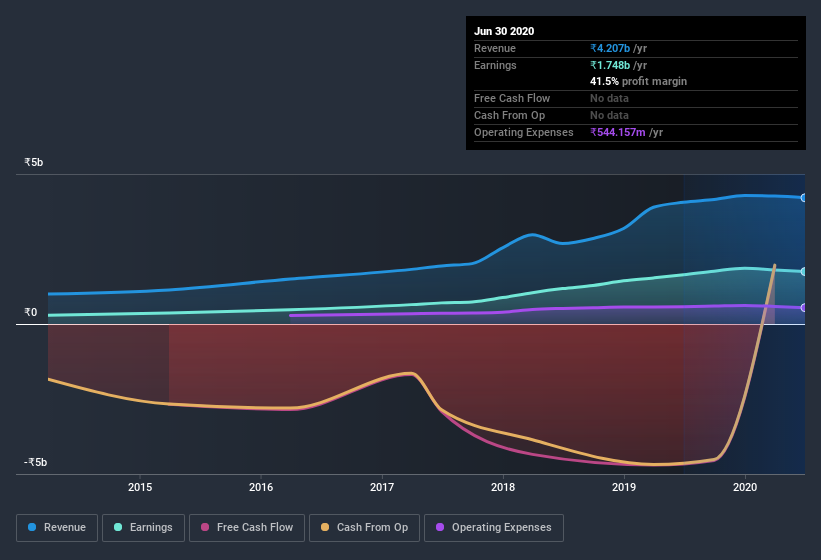Click the ₹4.207b revenue value

pos(610,48)
